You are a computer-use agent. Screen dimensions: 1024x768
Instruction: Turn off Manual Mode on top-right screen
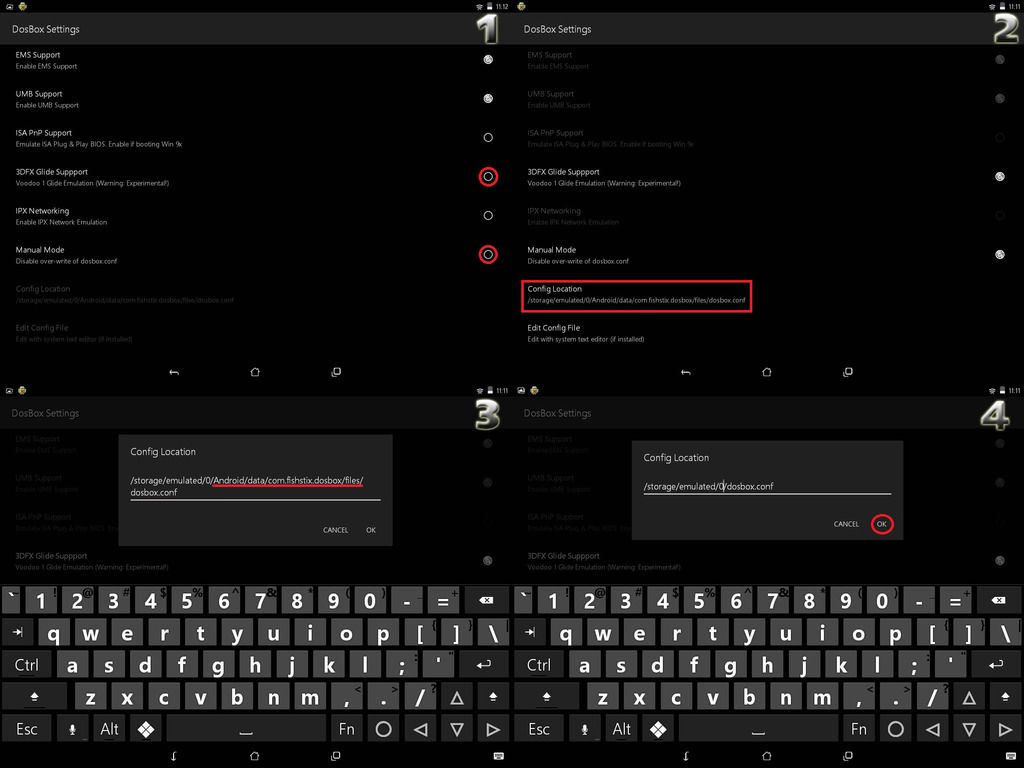tap(1000, 254)
